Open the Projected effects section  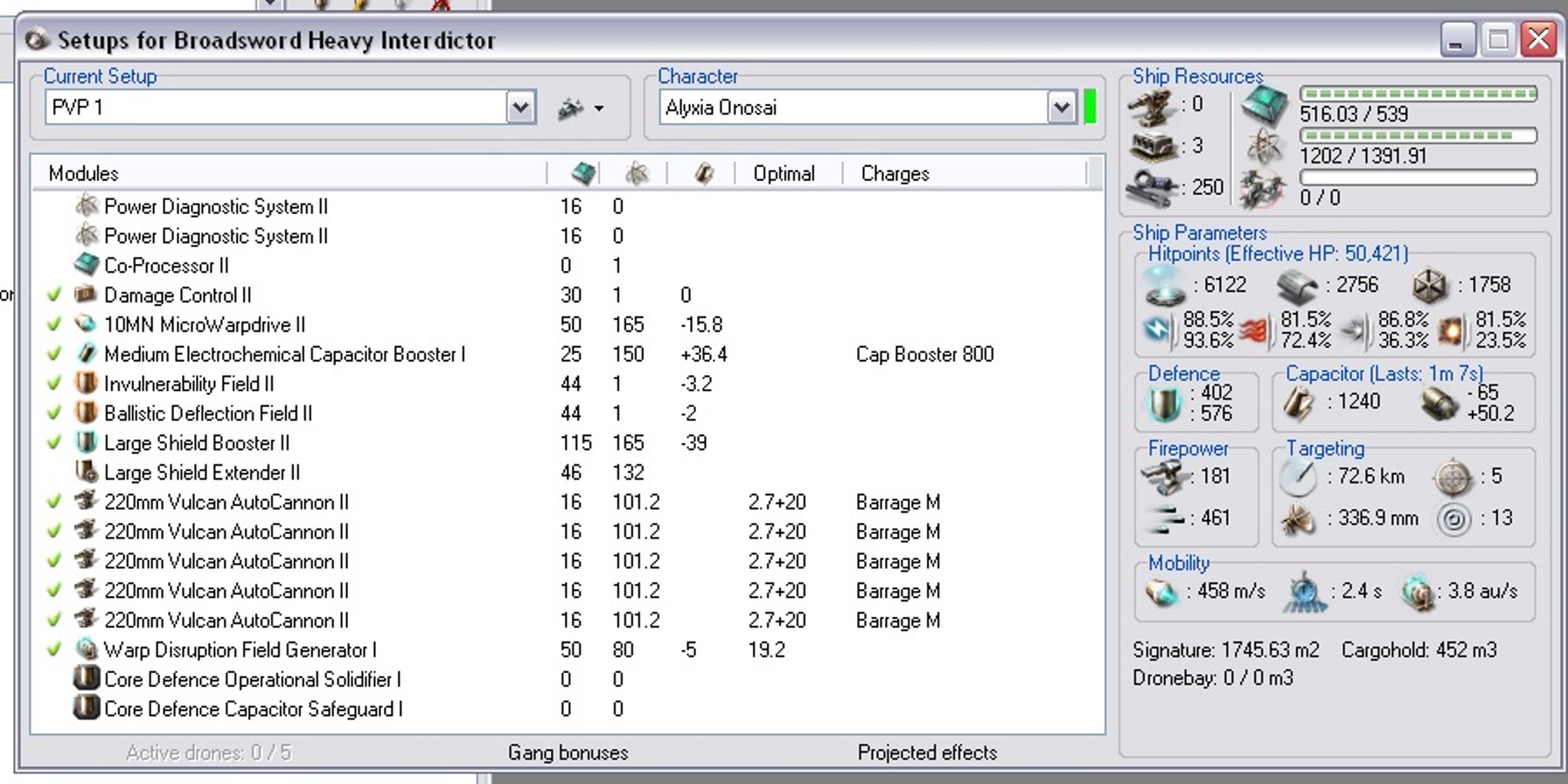click(x=927, y=753)
